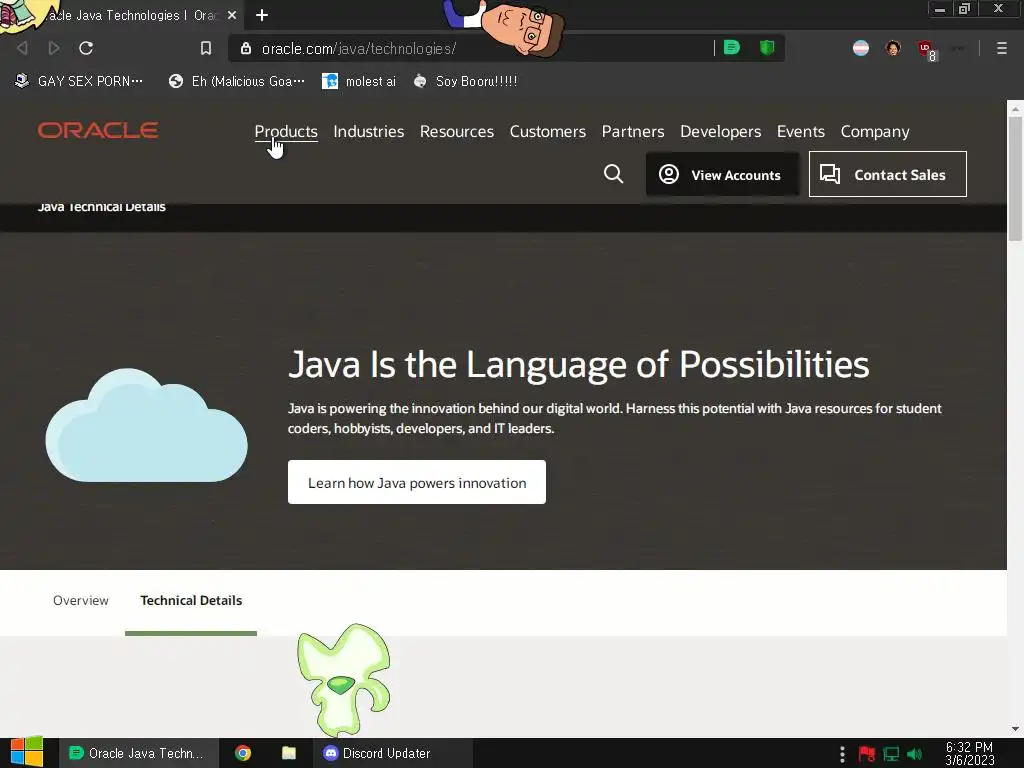Open a new tab with plus button
The image size is (1024, 768).
point(262,15)
